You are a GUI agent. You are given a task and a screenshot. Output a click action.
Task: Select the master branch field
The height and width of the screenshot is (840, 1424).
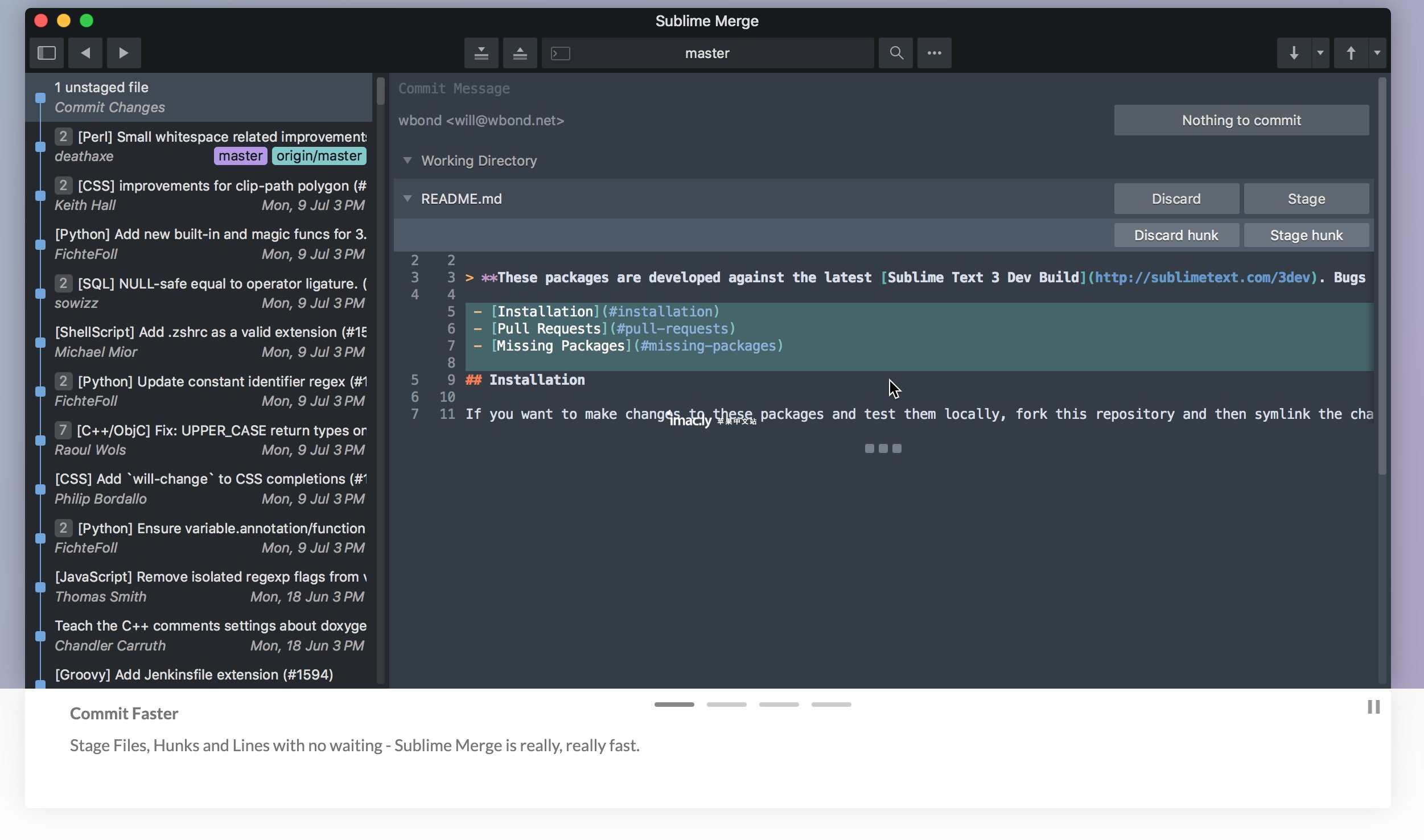pos(707,53)
